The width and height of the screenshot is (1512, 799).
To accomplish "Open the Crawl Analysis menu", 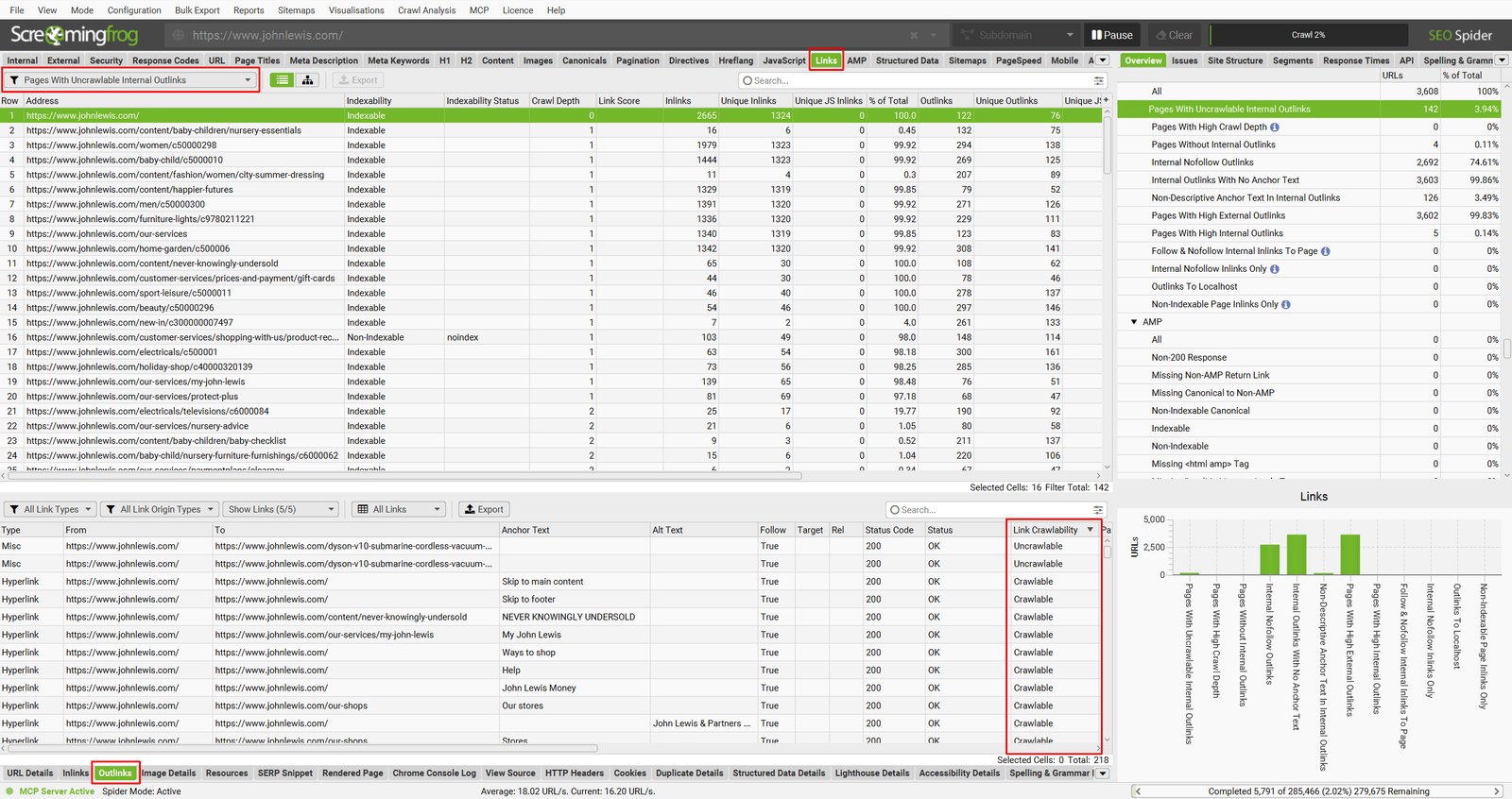I will (426, 10).
